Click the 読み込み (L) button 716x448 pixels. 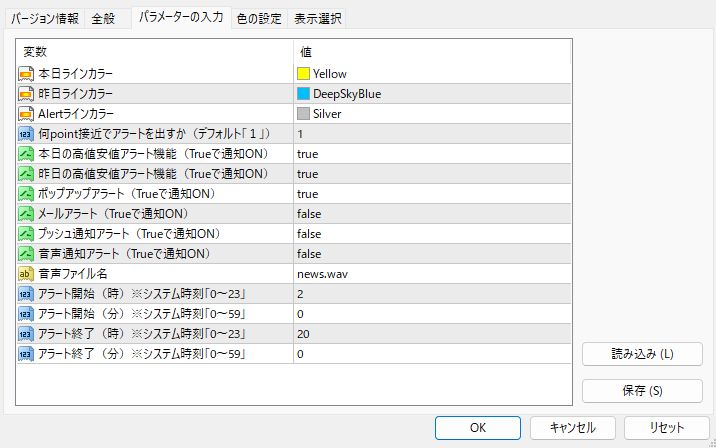tap(642, 354)
